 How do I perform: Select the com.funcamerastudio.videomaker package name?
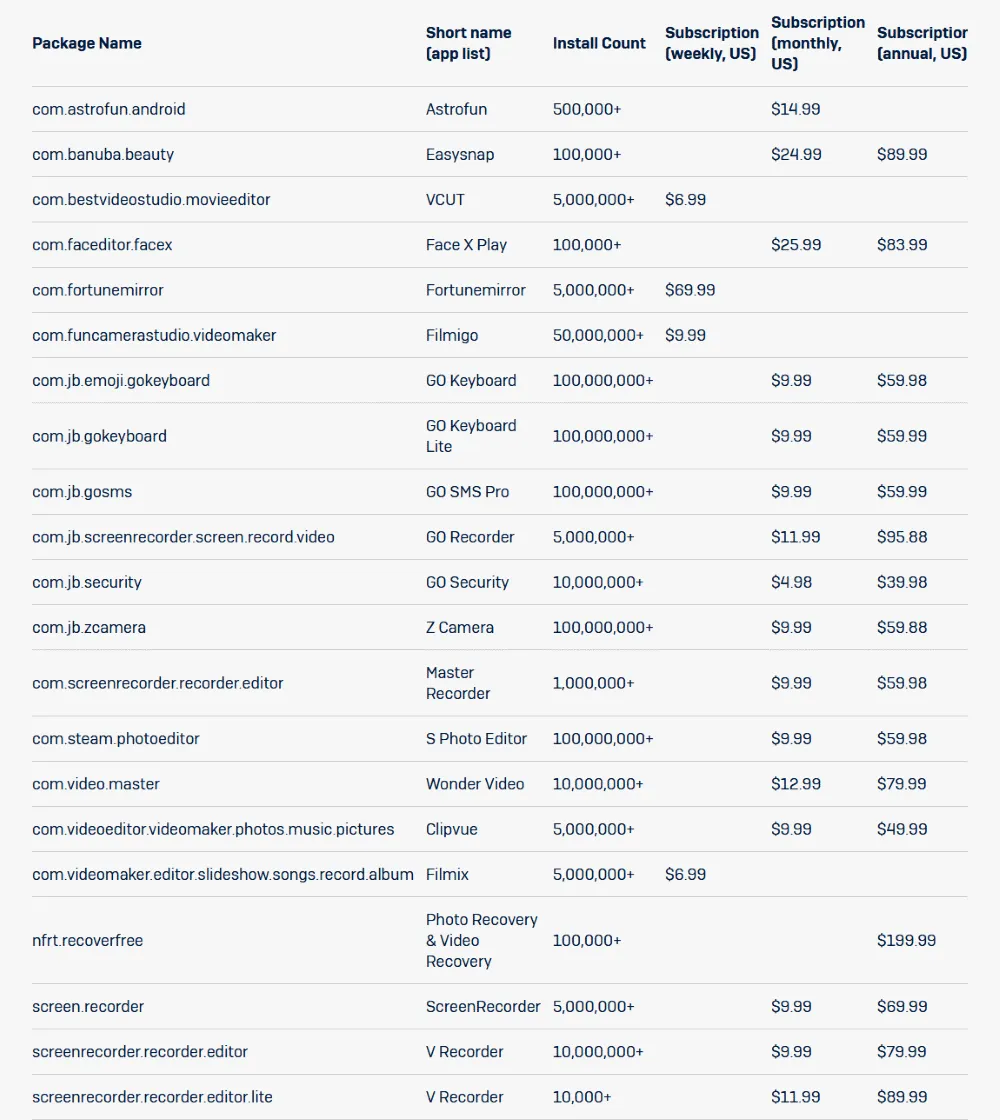pyautogui.click(x=154, y=335)
